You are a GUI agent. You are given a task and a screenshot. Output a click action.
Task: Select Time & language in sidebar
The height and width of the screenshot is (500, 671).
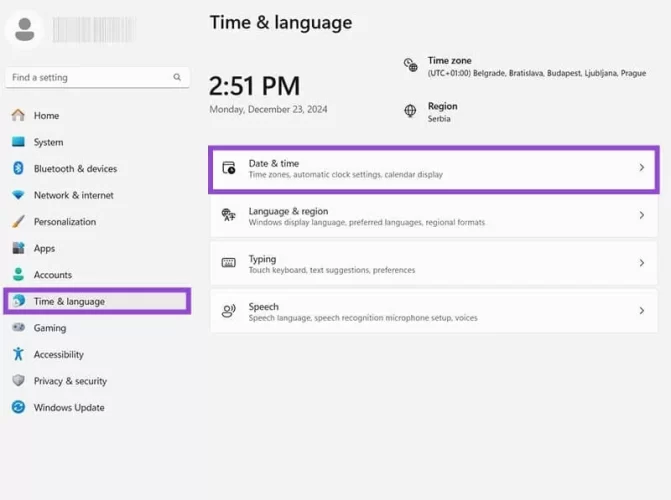coord(68,301)
